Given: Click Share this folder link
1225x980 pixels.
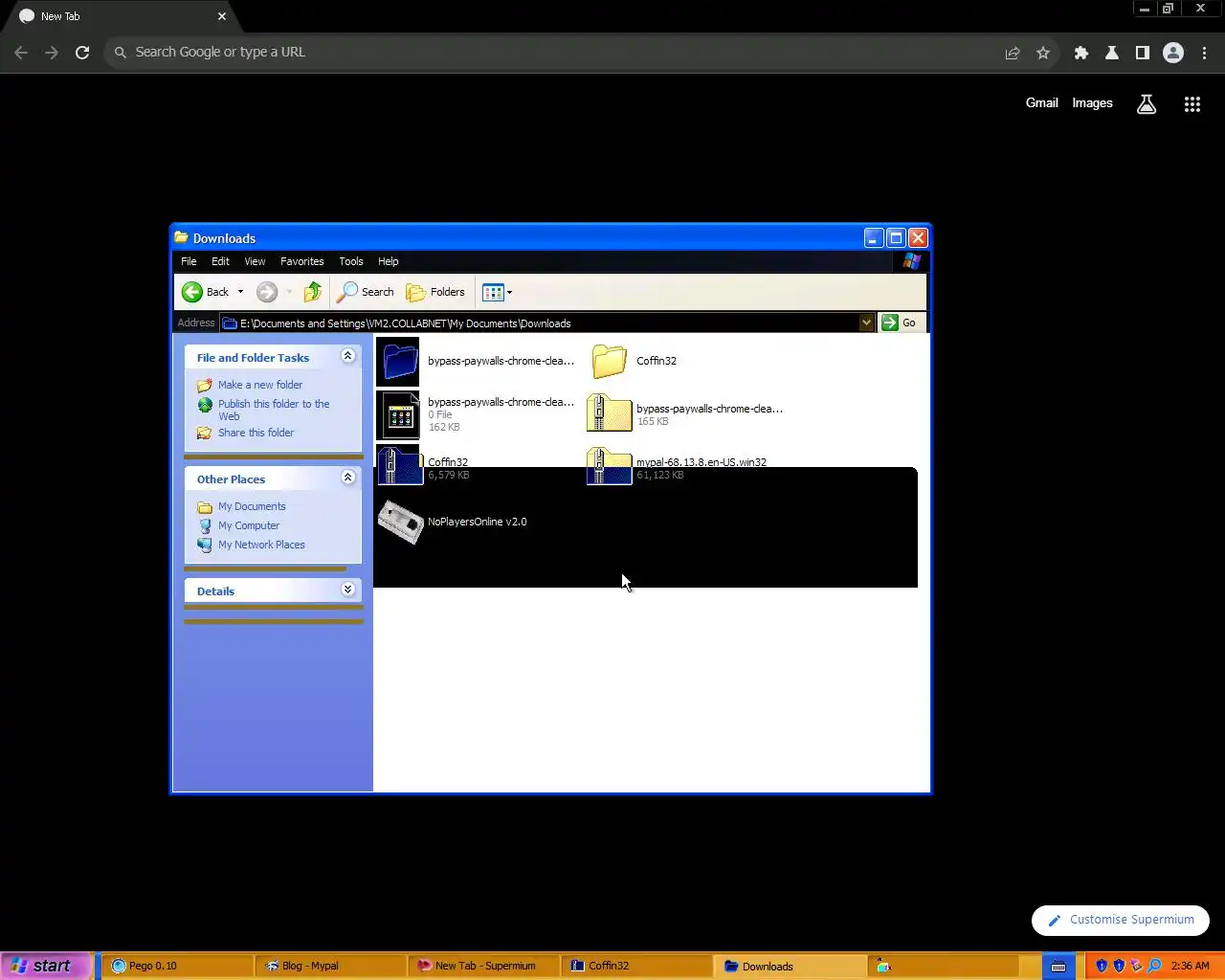Looking at the screenshot, I should [256, 433].
